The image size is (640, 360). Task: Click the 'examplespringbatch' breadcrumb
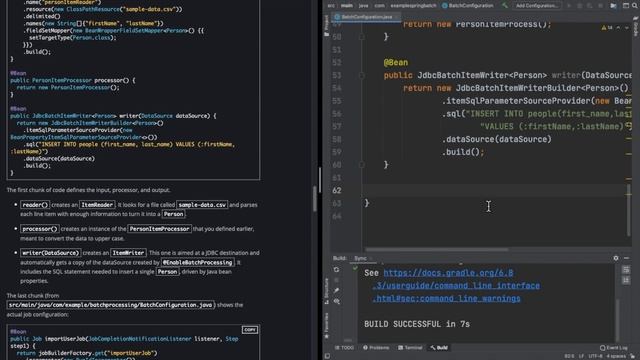[413, 6]
